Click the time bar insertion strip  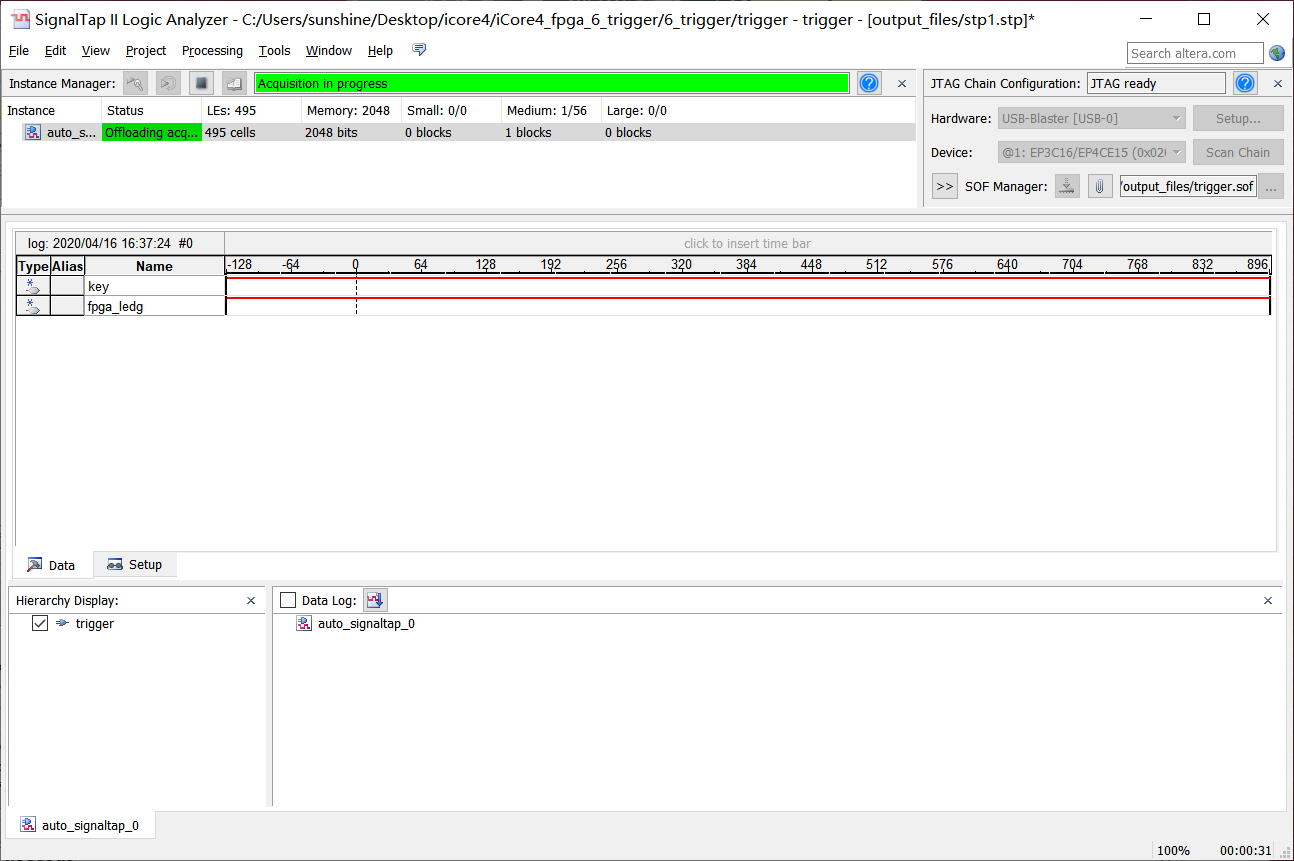747,243
